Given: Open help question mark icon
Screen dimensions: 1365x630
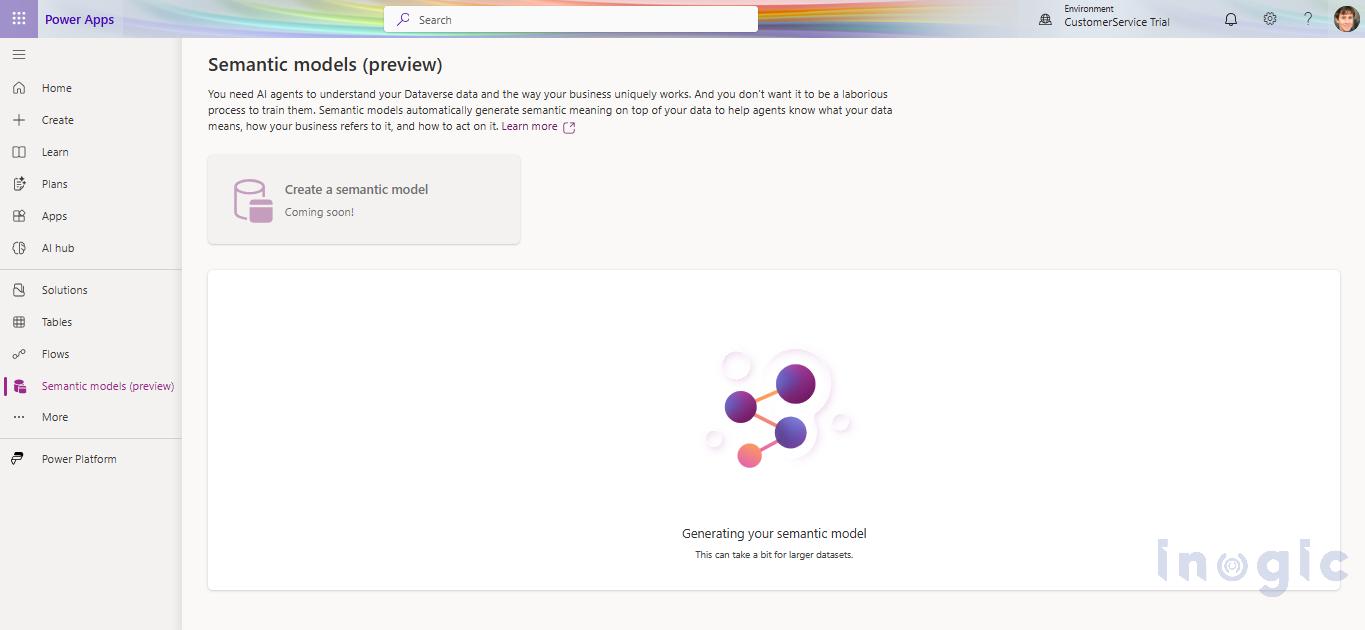Looking at the screenshot, I should [x=1308, y=19].
